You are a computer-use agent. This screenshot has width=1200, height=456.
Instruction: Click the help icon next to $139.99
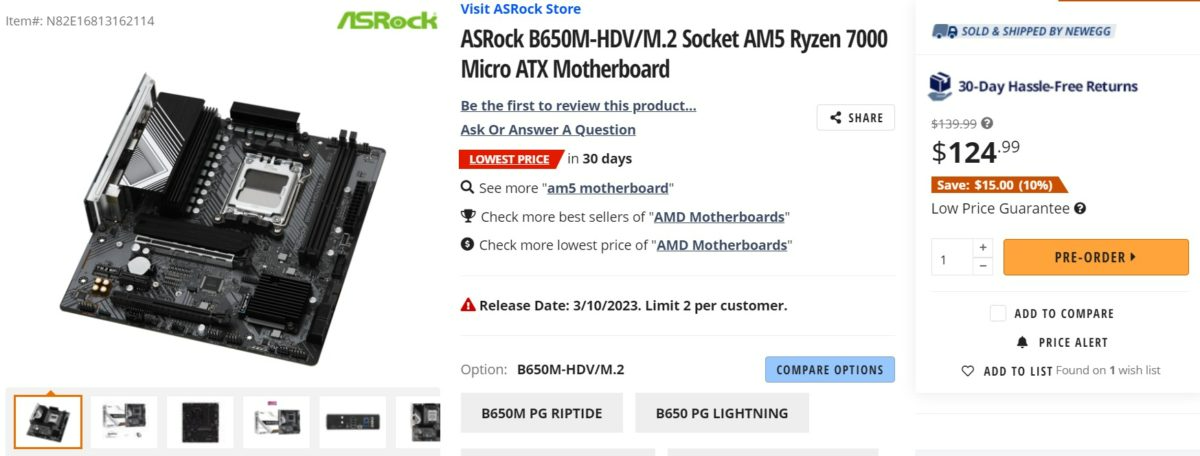(x=987, y=124)
